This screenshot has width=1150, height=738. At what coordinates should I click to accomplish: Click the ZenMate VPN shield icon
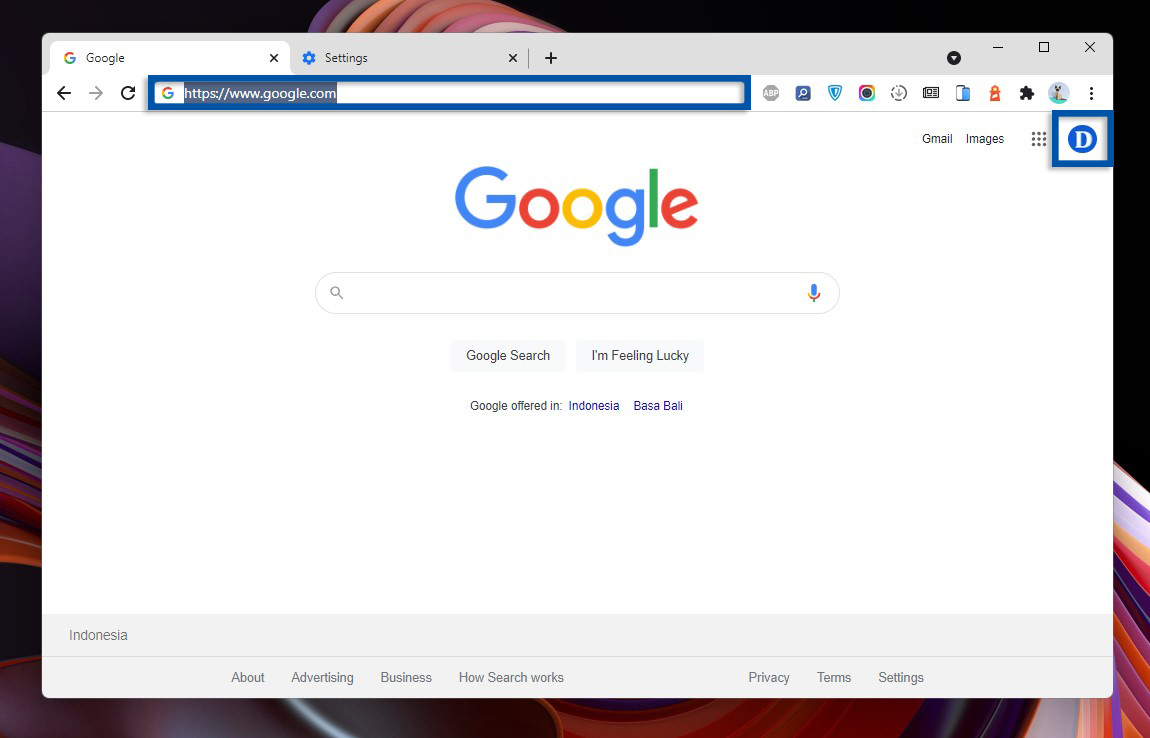pyautogui.click(x=835, y=92)
